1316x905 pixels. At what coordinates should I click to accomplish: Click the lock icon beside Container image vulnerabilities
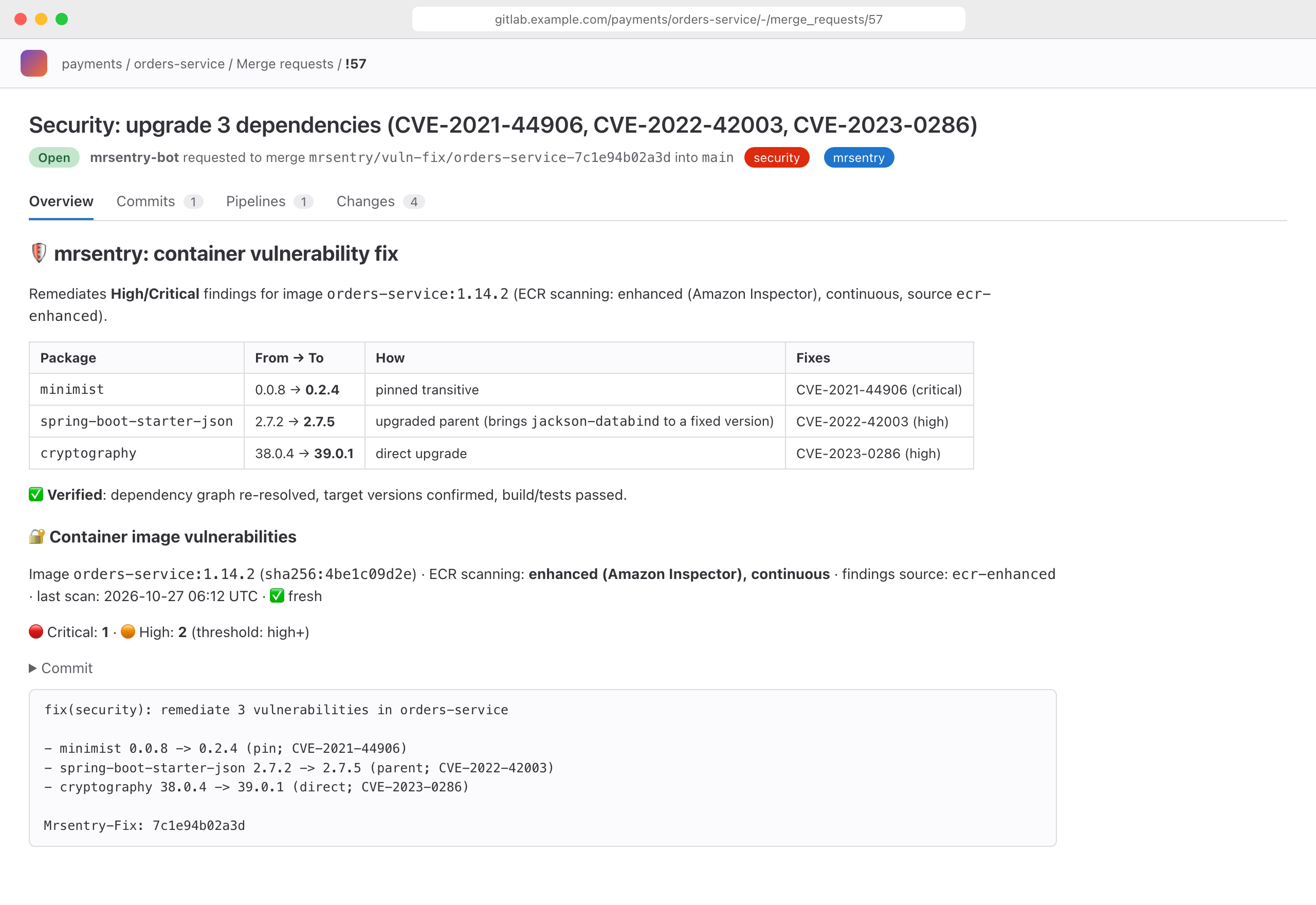[x=37, y=536]
